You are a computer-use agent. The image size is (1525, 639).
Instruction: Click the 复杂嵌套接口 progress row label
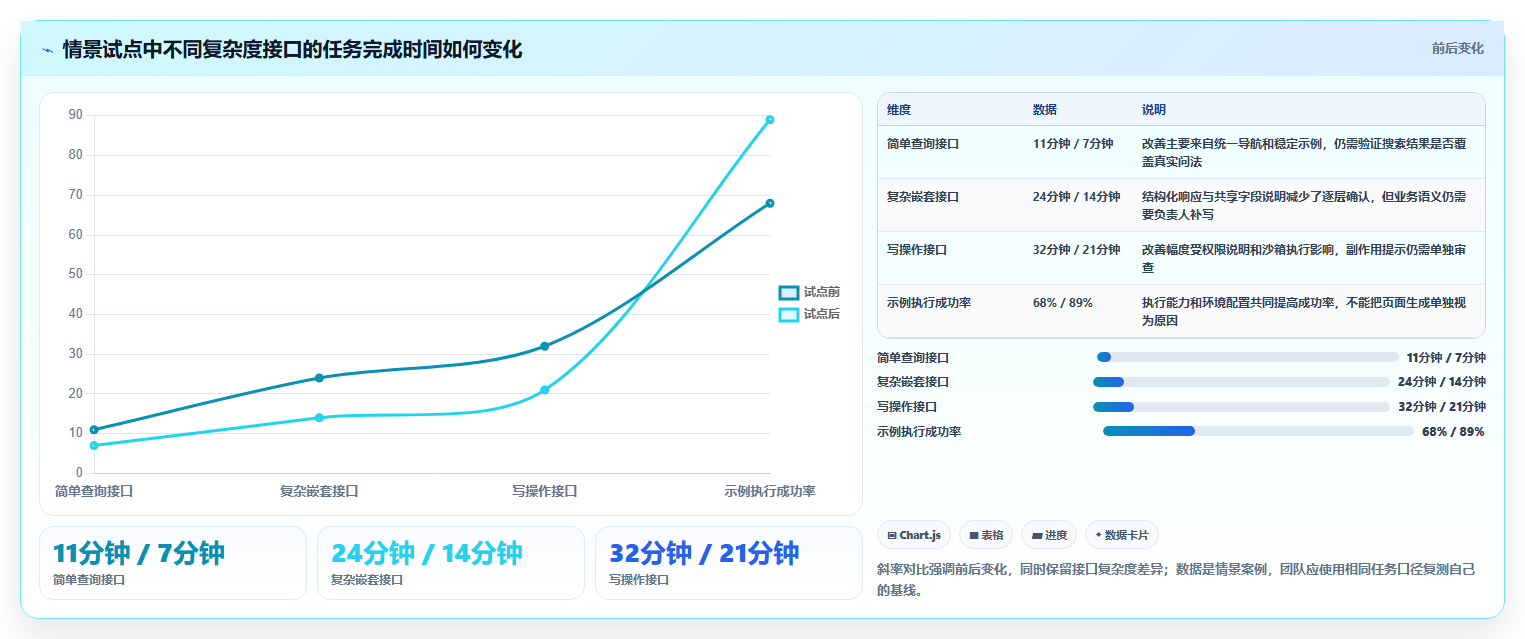[913, 382]
